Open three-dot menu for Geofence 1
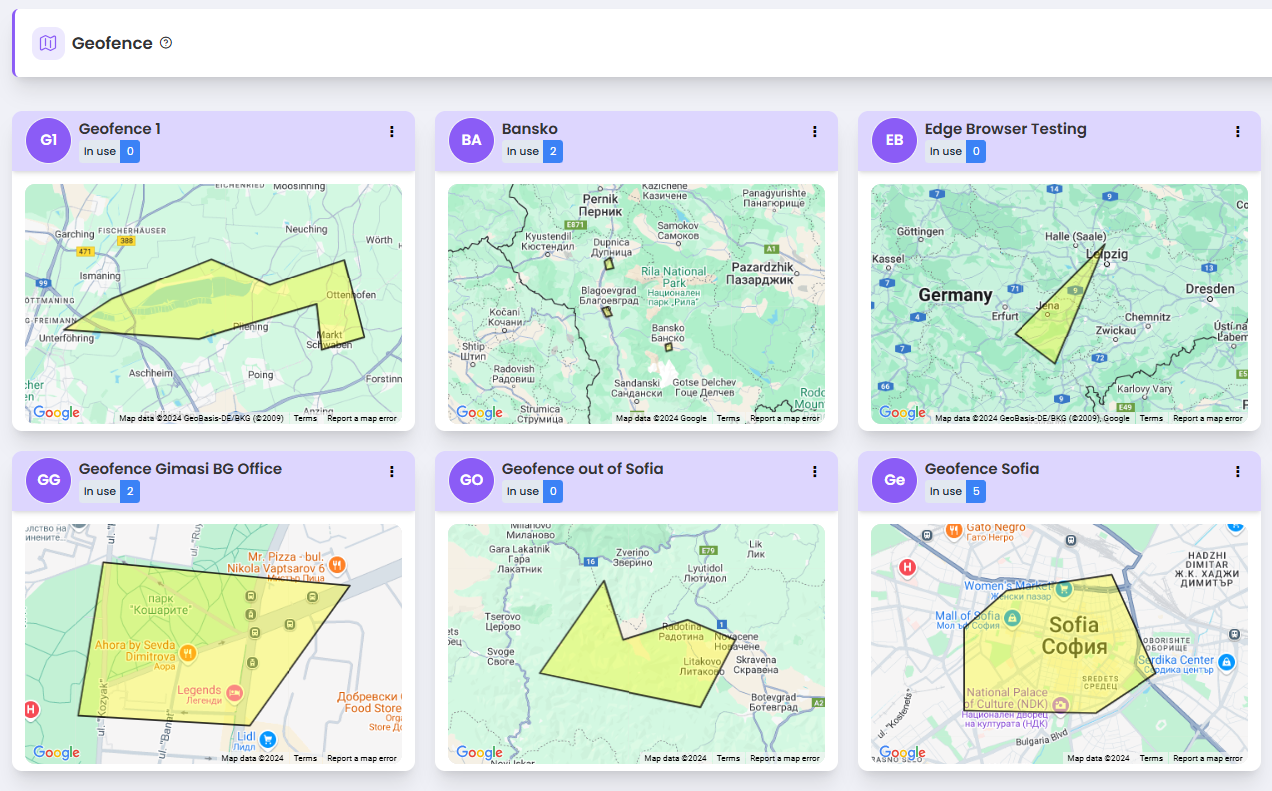This screenshot has height=791, width=1272. click(x=392, y=132)
